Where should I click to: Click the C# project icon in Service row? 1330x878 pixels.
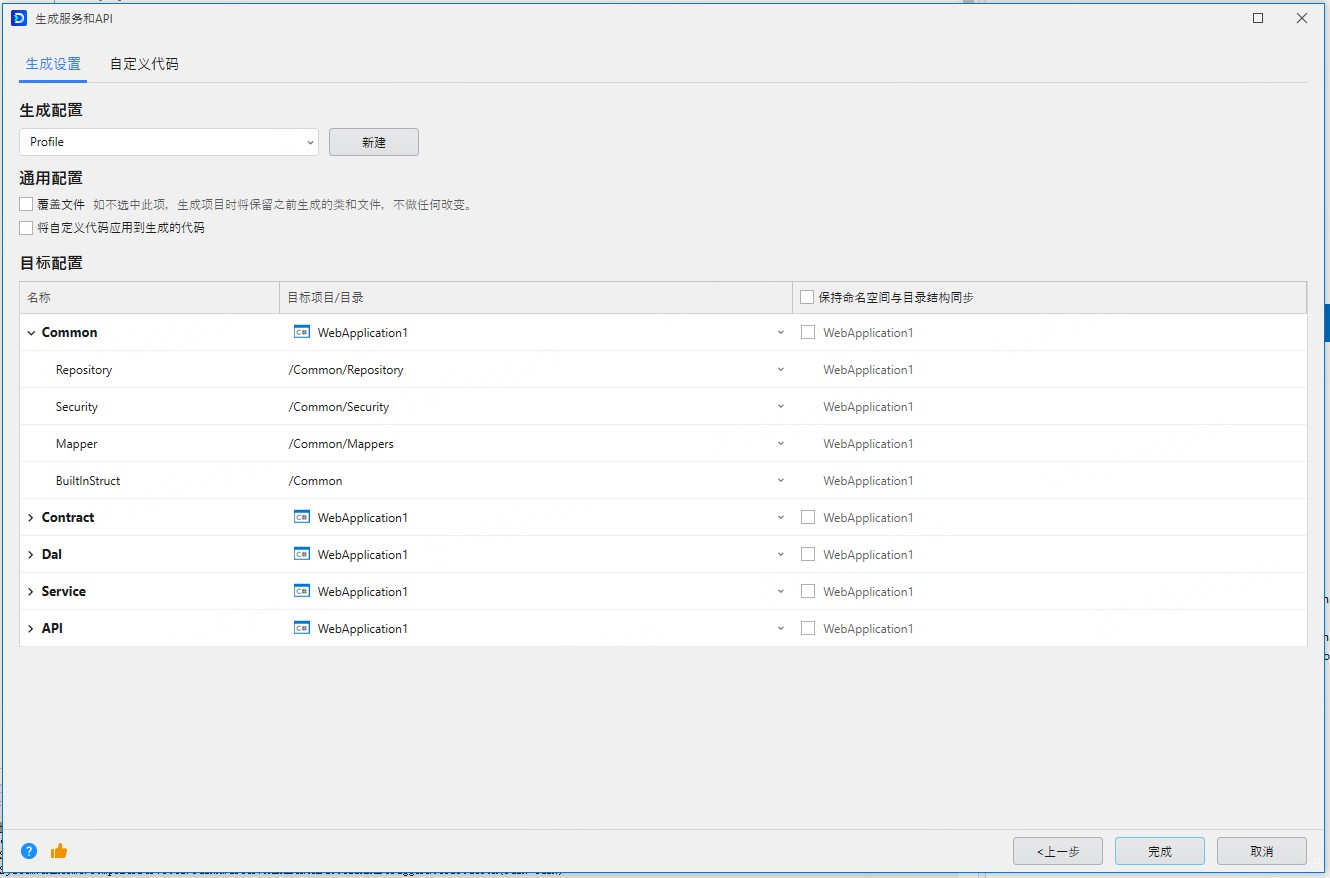pyautogui.click(x=301, y=591)
